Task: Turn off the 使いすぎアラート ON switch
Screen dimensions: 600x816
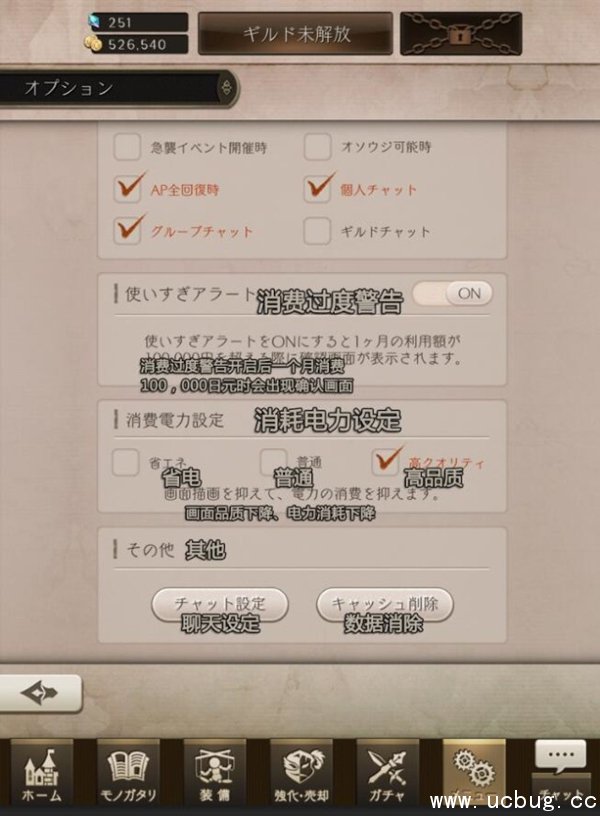Action: click(x=453, y=294)
